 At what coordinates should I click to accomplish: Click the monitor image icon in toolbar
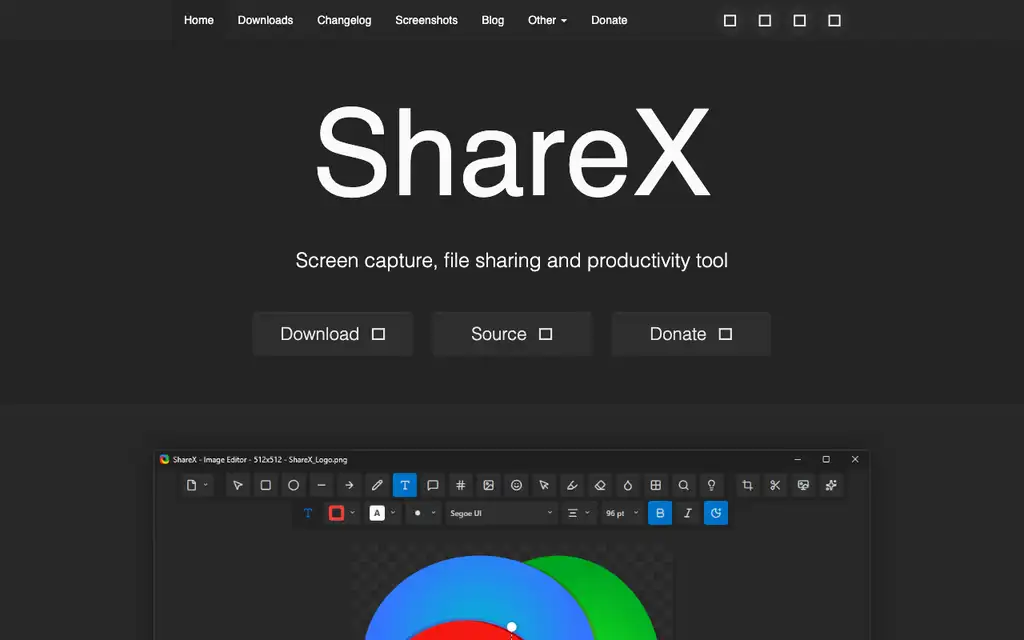pyautogui.click(x=803, y=485)
